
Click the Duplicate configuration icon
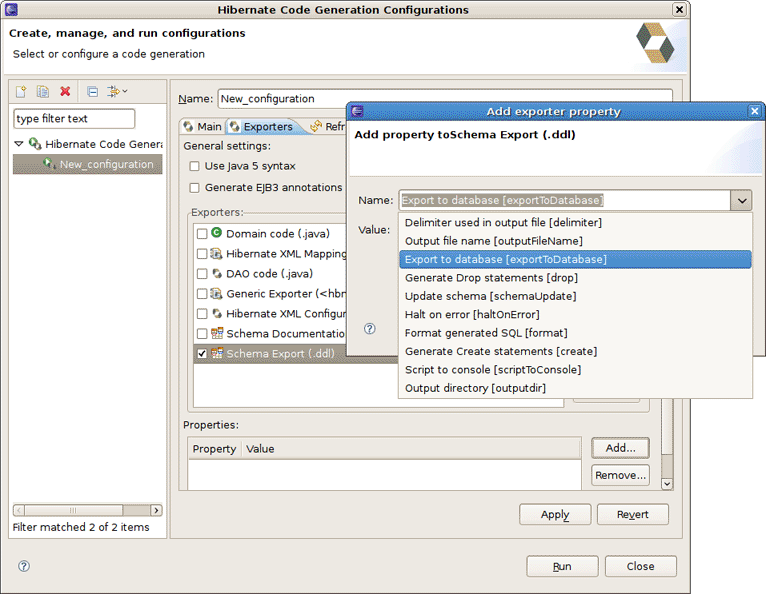(43, 91)
